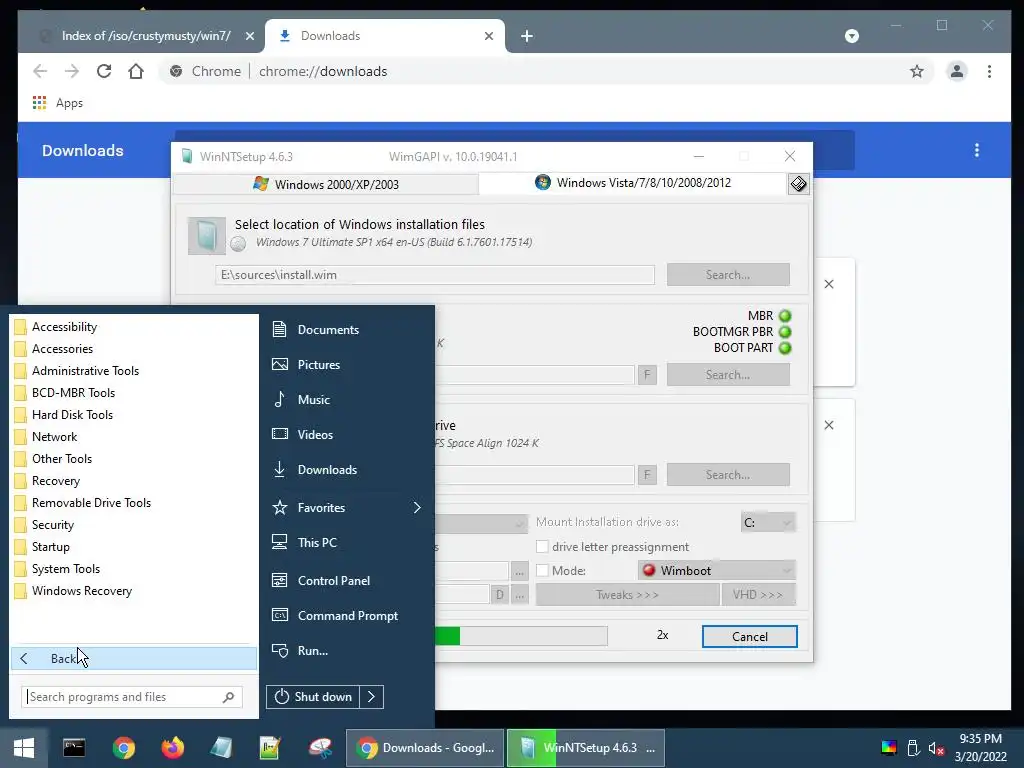The width and height of the screenshot is (1024, 768).
Task: Click the VHD >>> button
Action: [x=758, y=595]
